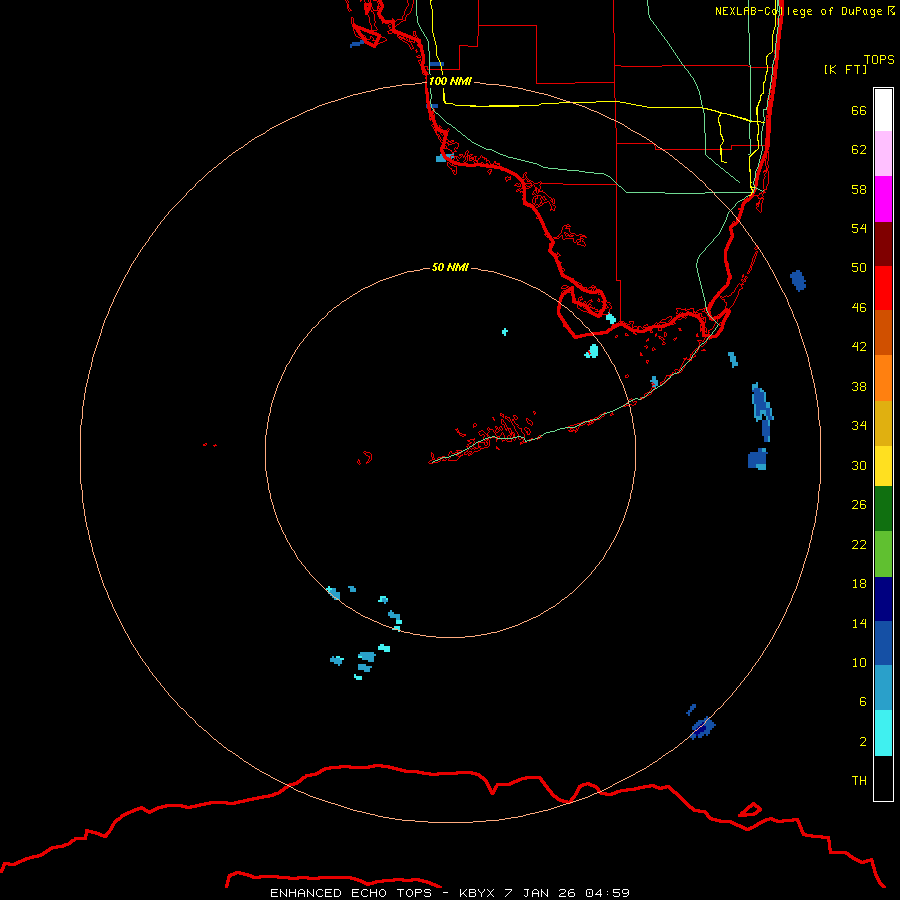Click the "ENHANCED ECHO TOPS - KBYX" caption
900x900 pixels.
tap(383, 893)
